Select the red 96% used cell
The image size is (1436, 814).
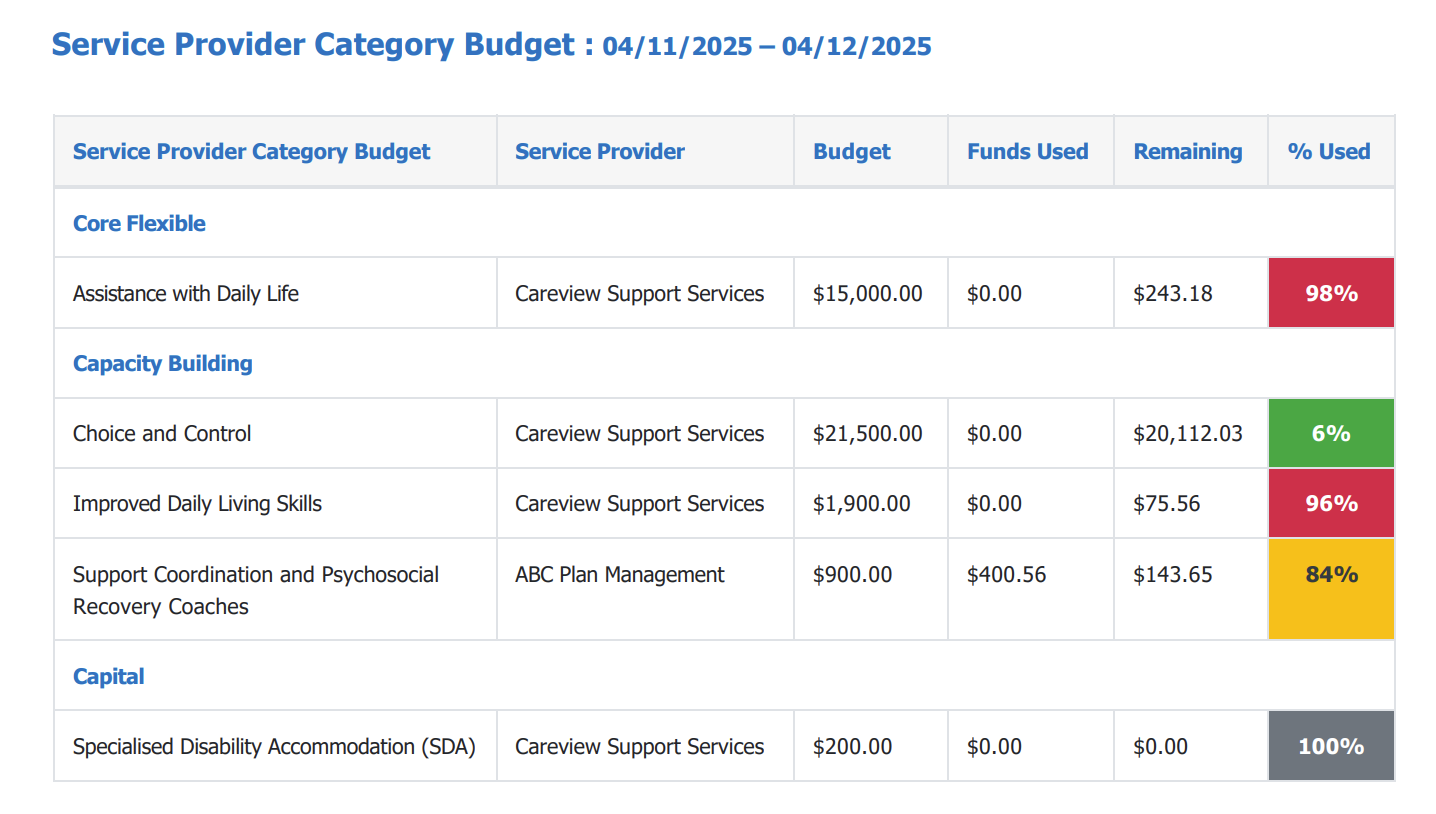coord(1331,504)
